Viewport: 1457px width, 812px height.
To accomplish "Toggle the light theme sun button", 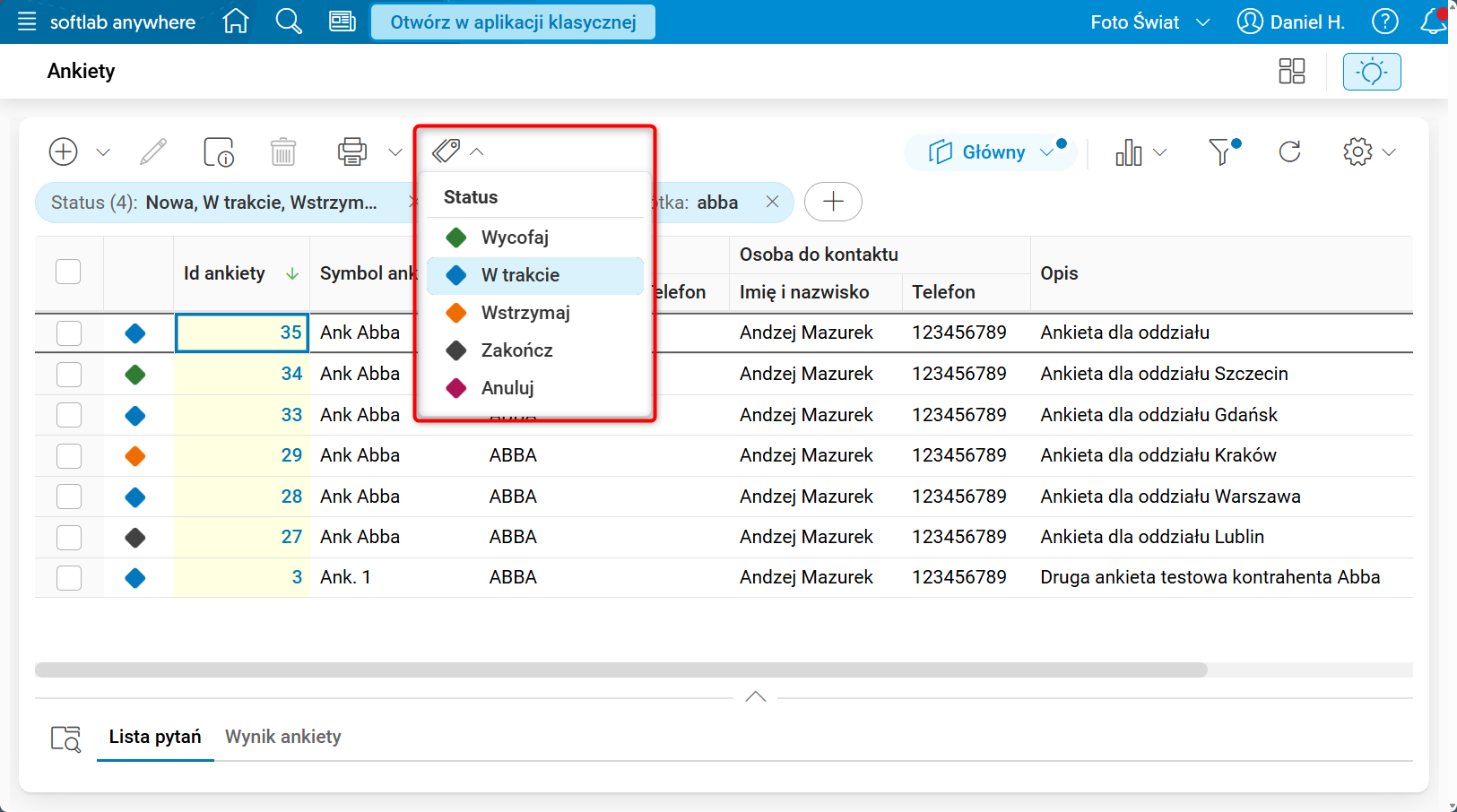I will click(1372, 72).
